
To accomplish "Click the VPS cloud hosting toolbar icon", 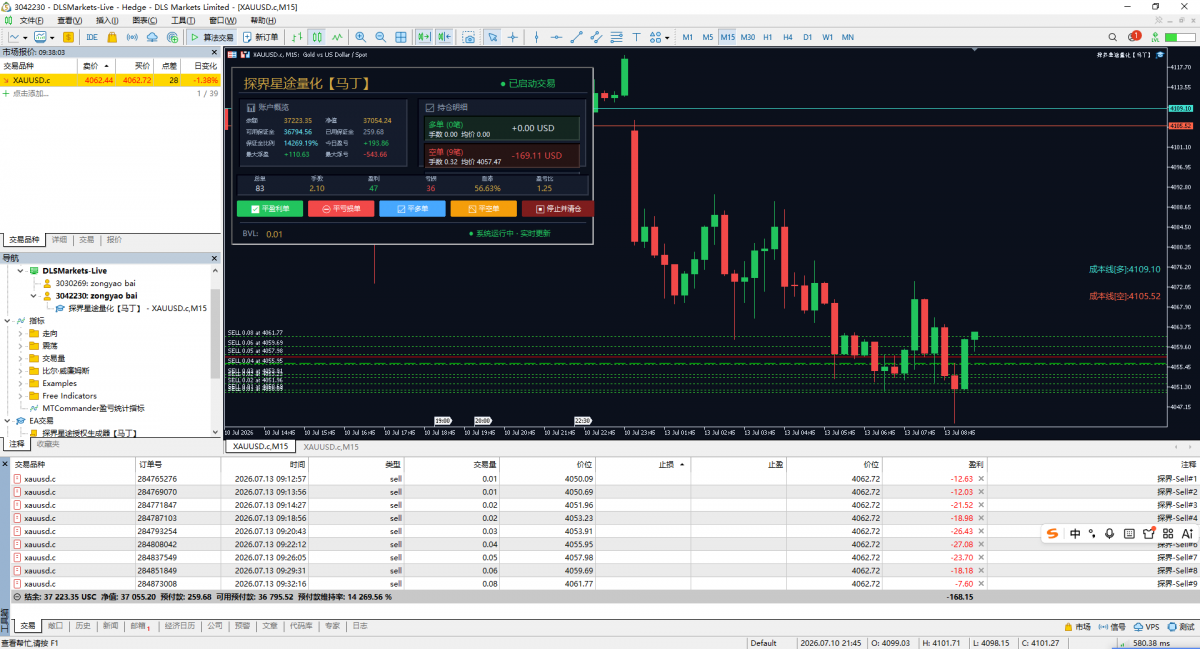I will pyautogui.click(x=152, y=37).
